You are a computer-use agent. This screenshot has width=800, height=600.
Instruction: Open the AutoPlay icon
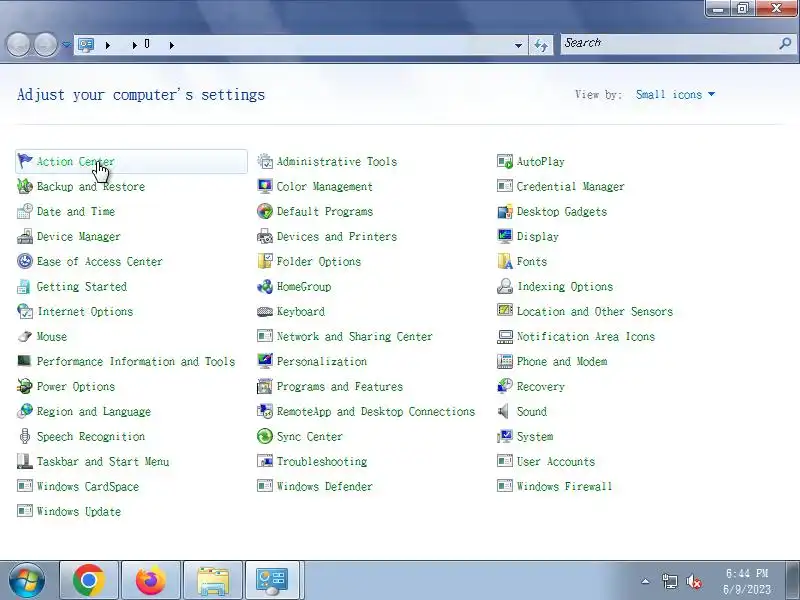505,161
